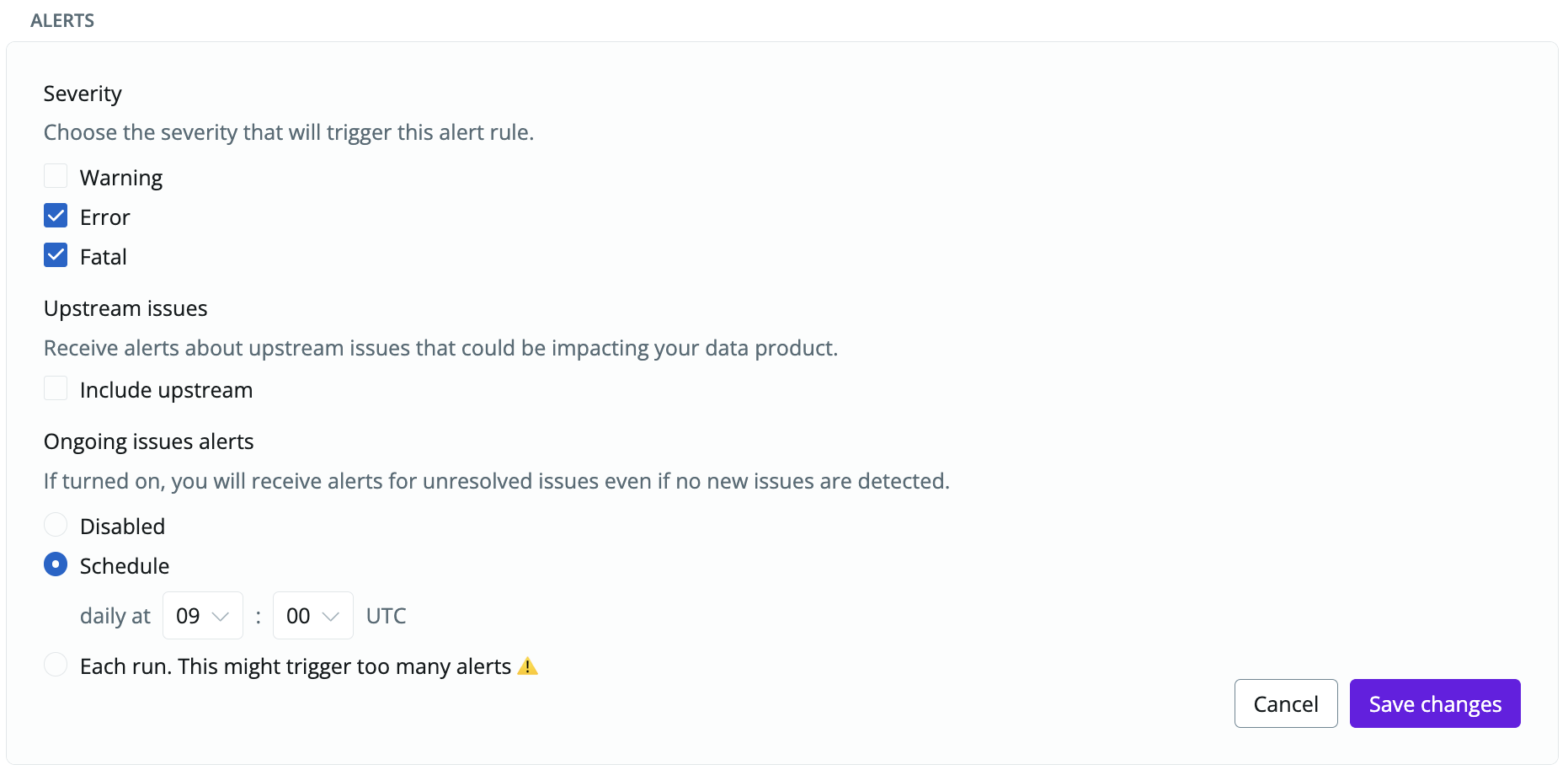1568x770 pixels.
Task: Uncheck the Fatal severity checkbox
Action: [56, 255]
